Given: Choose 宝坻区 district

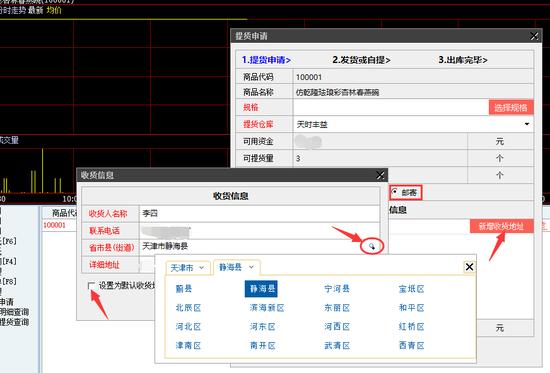Looking at the screenshot, I should 411,289.
